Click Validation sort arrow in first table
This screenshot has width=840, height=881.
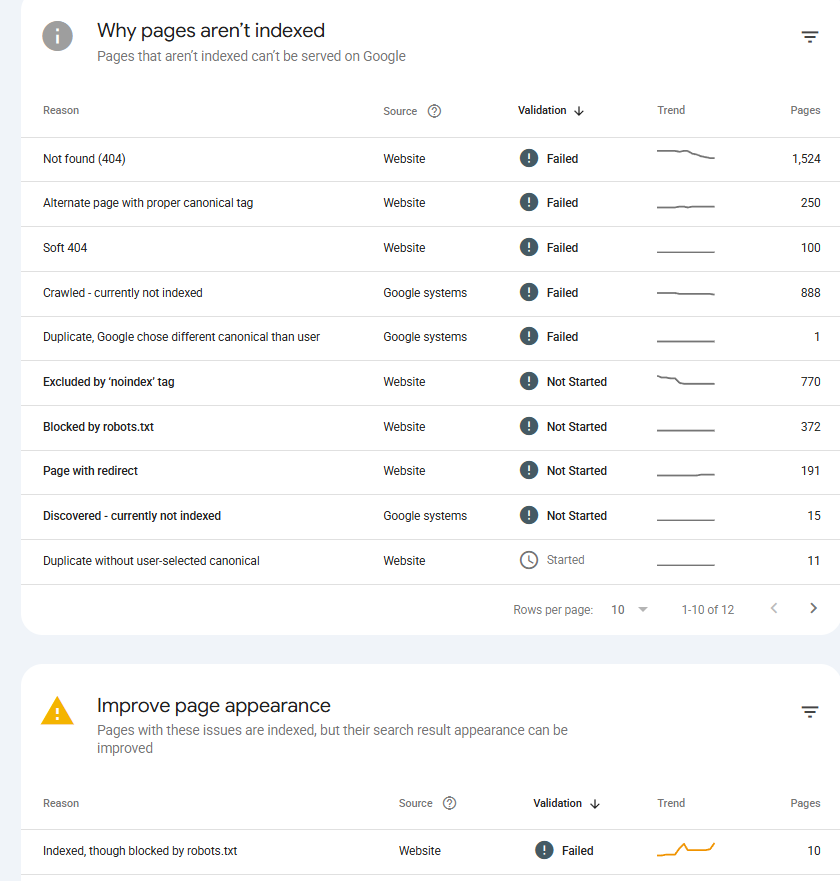pyautogui.click(x=579, y=111)
